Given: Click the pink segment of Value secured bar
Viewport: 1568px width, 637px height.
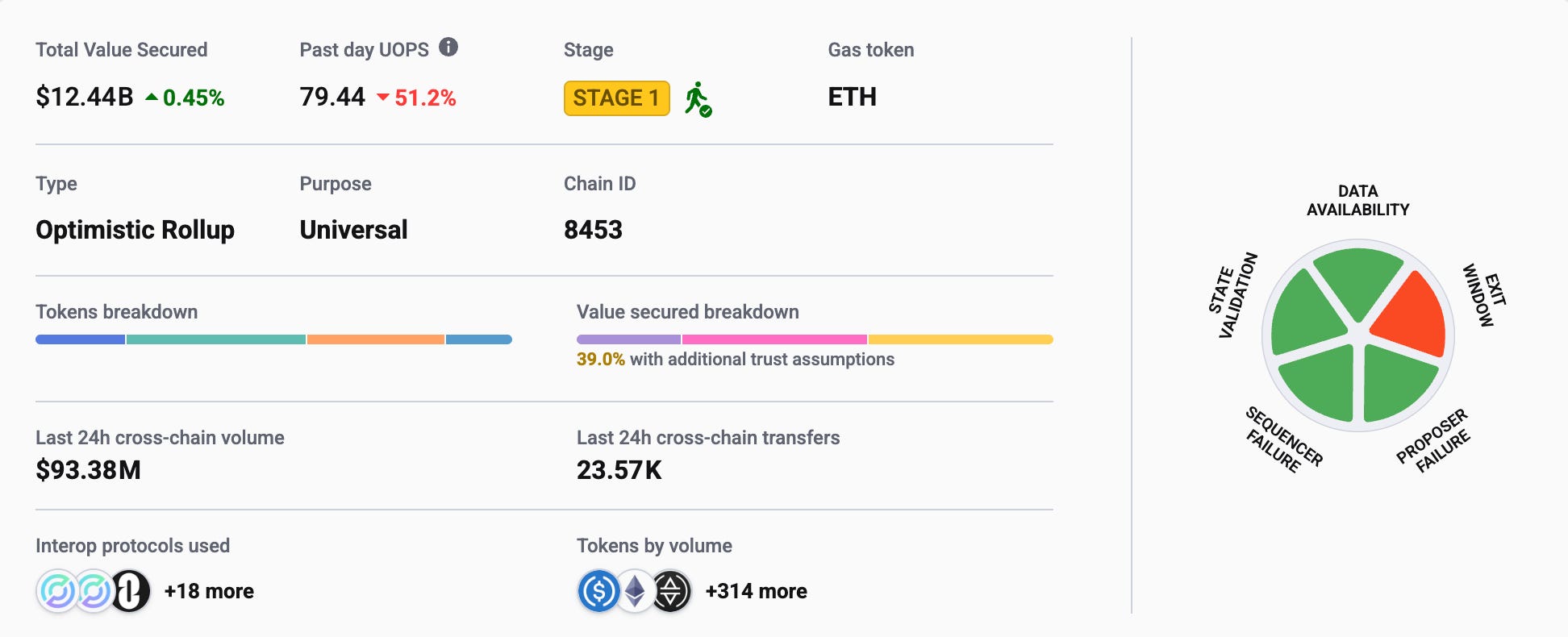Looking at the screenshot, I should pyautogui.click(x=774, y=339).
